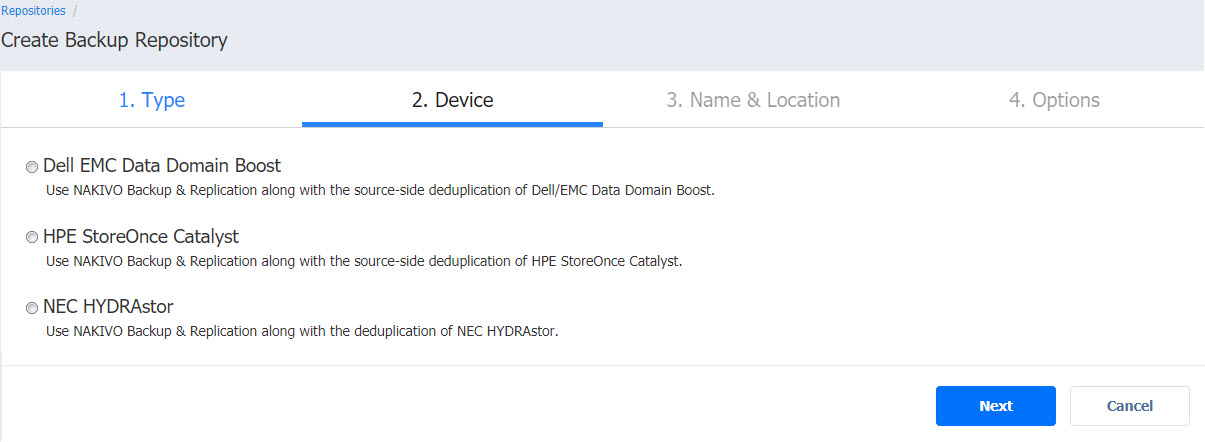The height and width of the screenshot is (442, 1205).
Task: Click the breadcrumb slash separator after Repositories
Action: [x=75, y=11]
